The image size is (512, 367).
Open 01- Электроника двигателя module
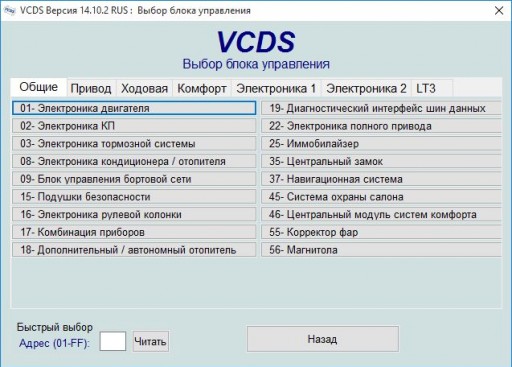point(134,108)
